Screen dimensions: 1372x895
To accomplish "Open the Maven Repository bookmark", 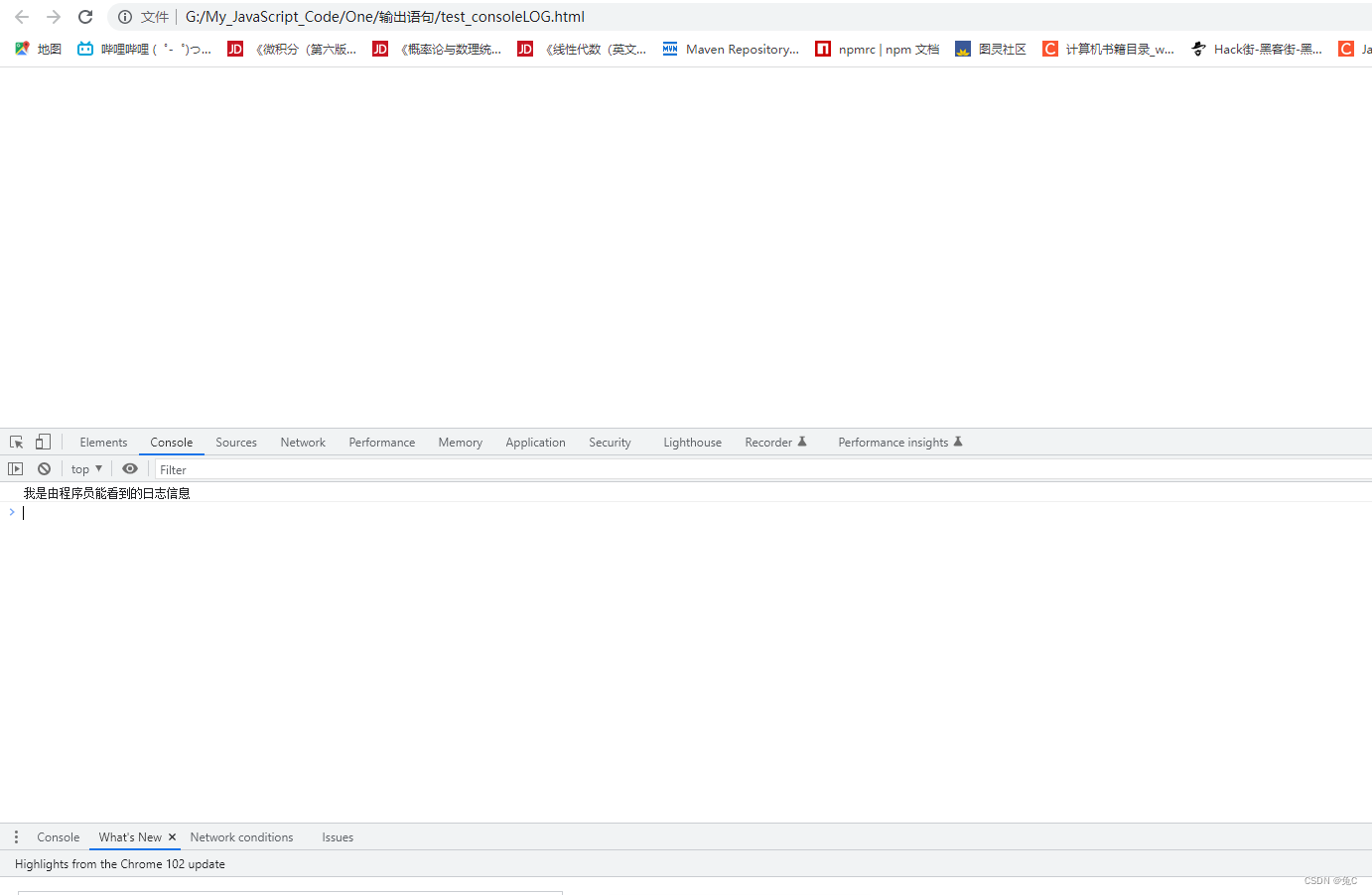I will [731, 49].
